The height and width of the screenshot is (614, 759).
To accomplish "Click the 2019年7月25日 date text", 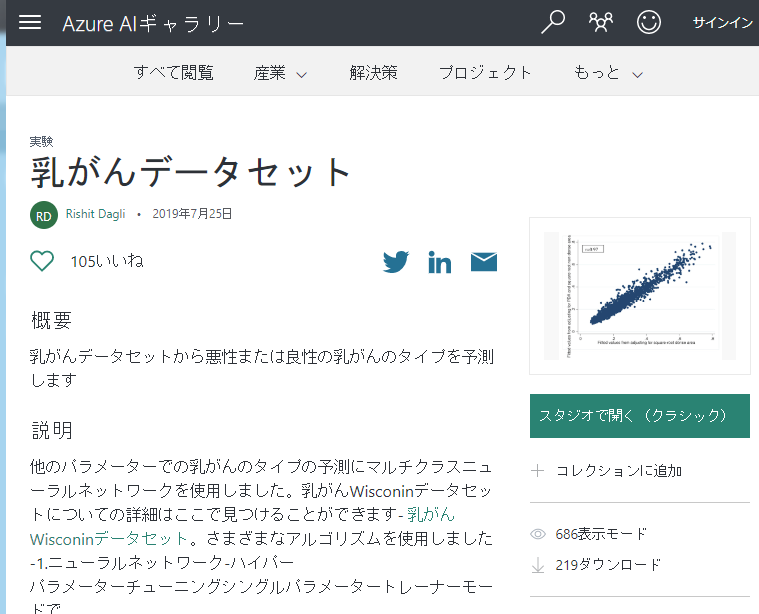I will 192,214.
